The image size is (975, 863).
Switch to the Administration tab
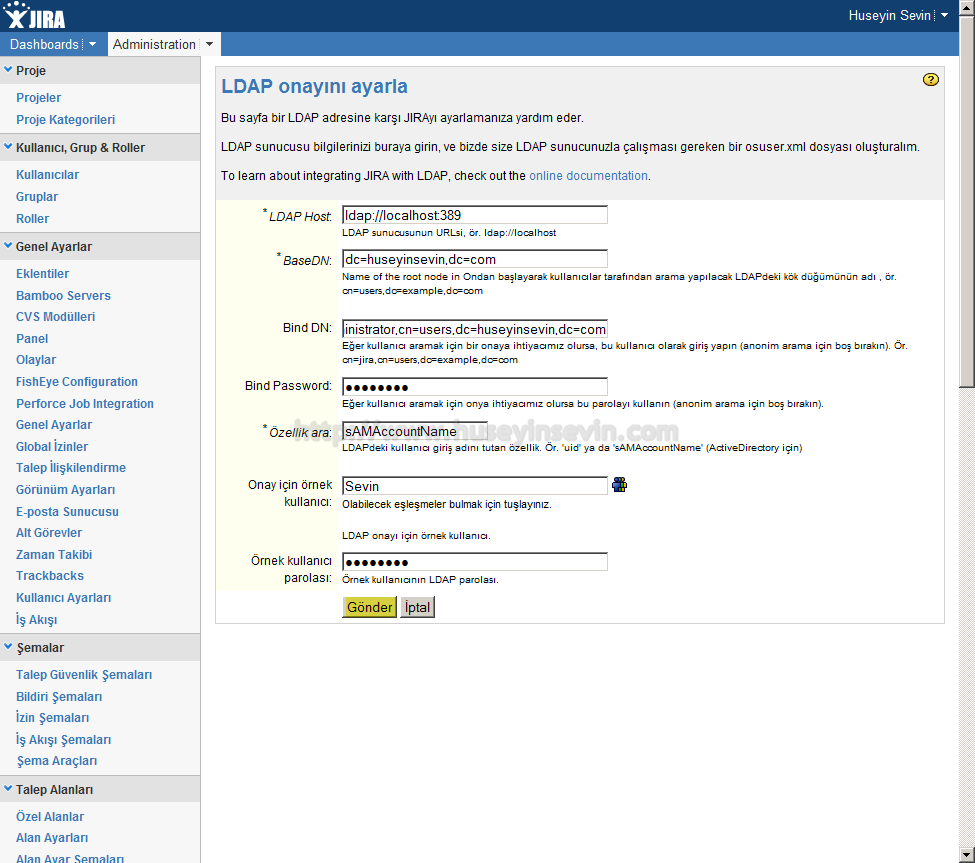(x=154, y=44)
